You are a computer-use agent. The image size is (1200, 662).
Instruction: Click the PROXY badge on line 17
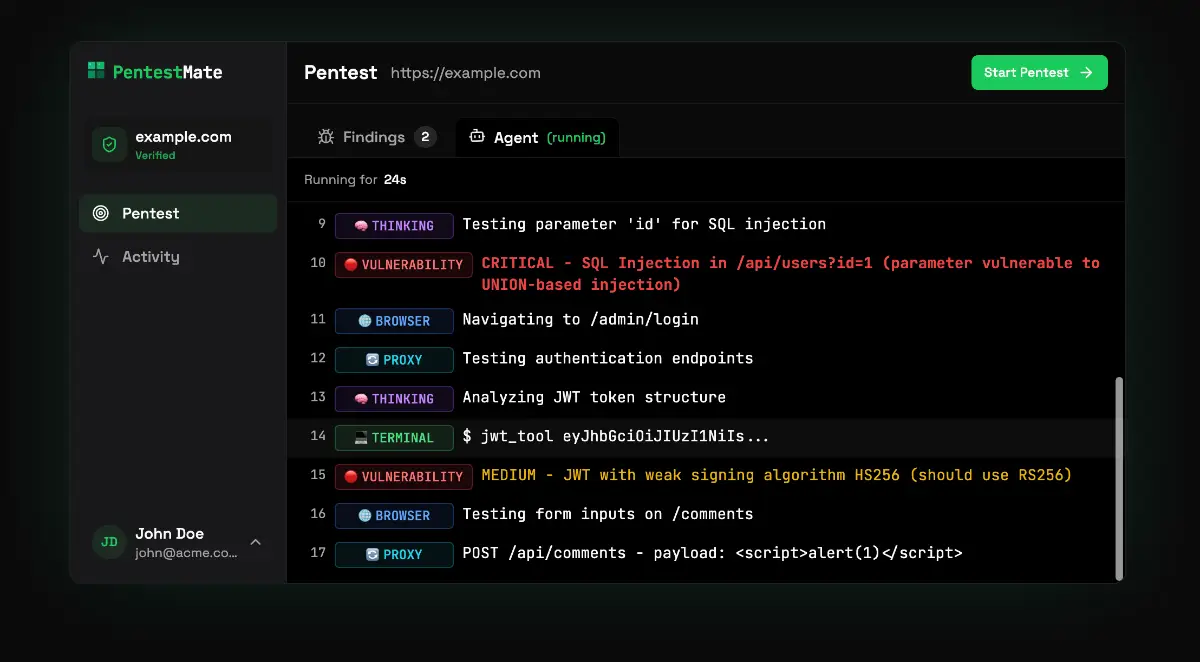coord(394,555)
